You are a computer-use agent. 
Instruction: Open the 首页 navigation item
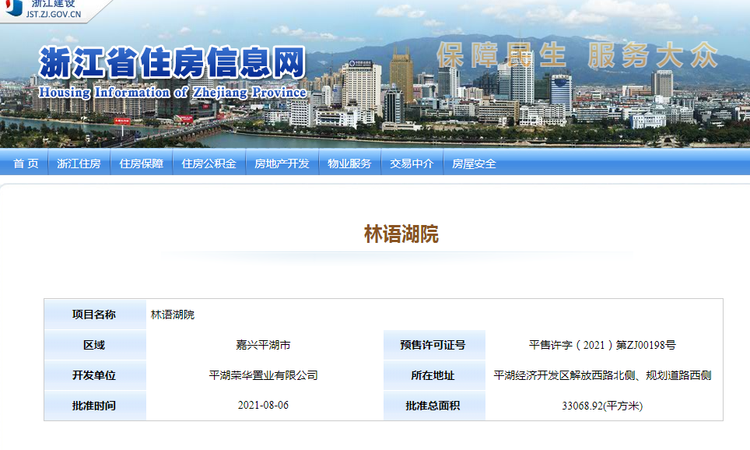pyautogui.click(x=26, y=164)
